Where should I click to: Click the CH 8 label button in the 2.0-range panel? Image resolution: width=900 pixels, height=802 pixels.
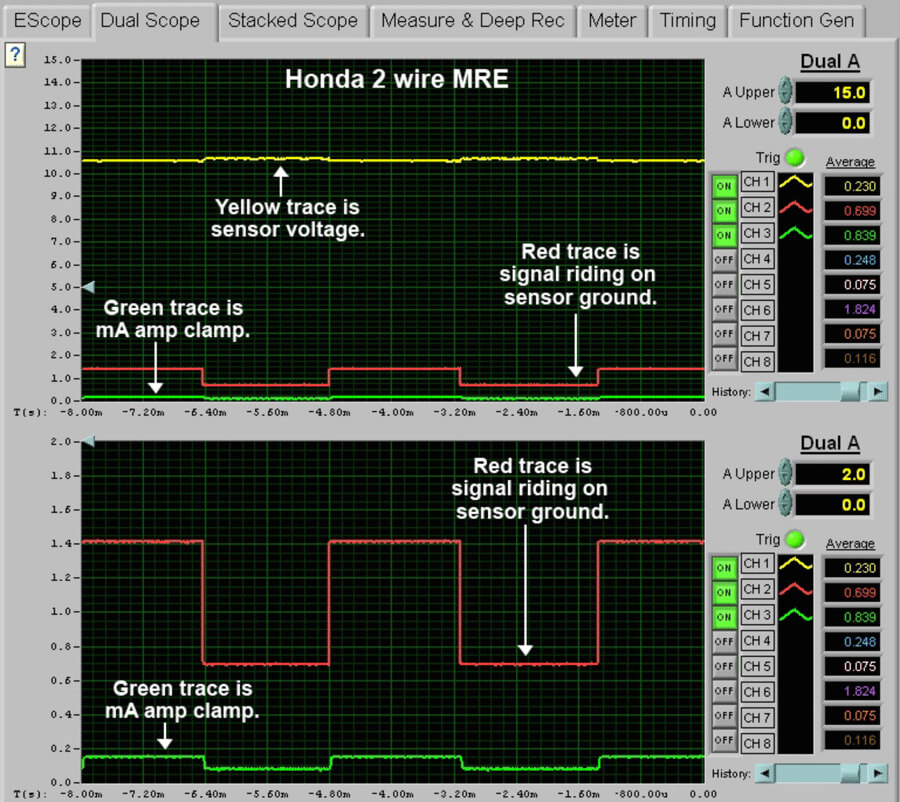pyautogui.click(x=757, y=744)
